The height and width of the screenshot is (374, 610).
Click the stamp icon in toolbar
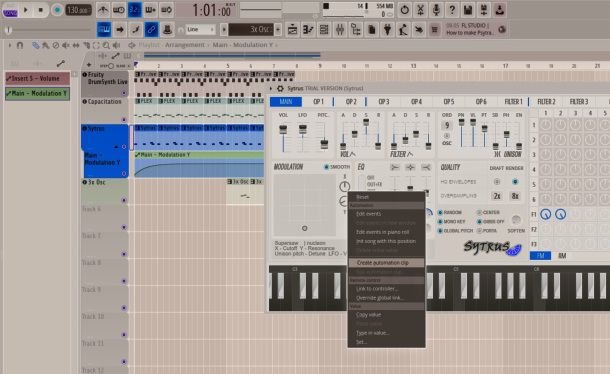click(167, 29)
